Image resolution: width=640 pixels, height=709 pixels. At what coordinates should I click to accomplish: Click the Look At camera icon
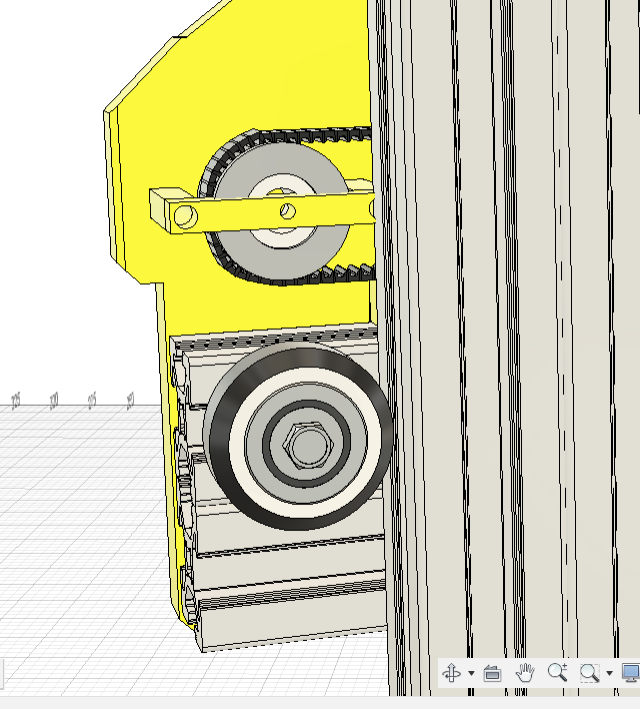(x=492, y=673)
